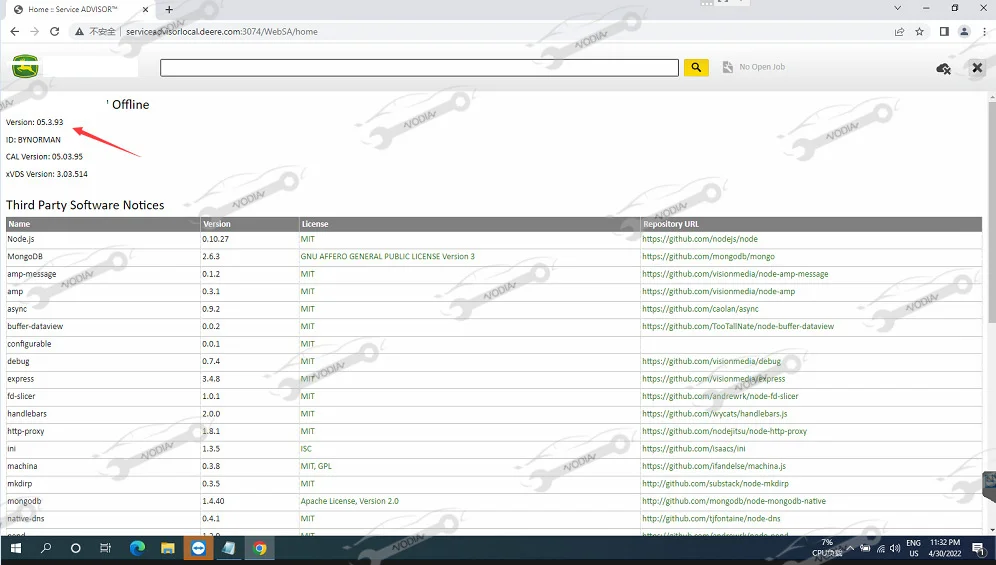Open the browser side panel icon
This screenshot has height=565, width=996.
coord(944,31)
